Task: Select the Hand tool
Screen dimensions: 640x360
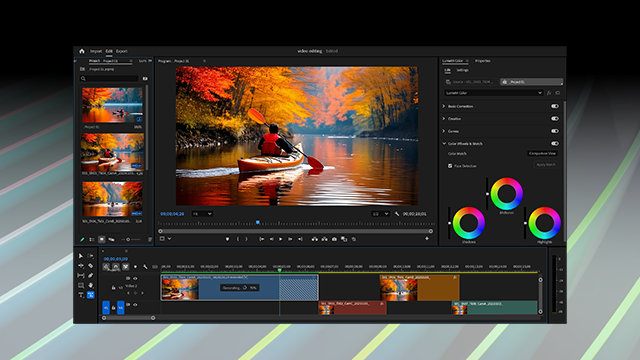Action: coord(90,285)
